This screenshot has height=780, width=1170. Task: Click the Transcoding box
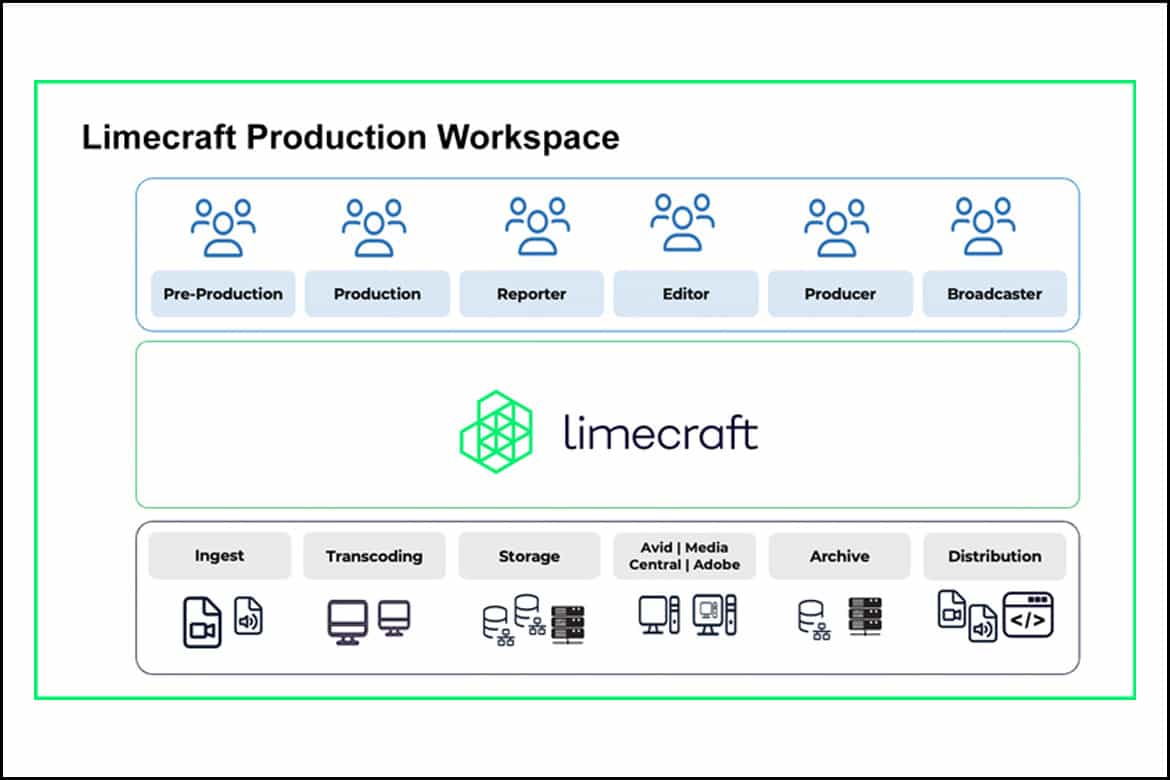pos(374,556)
